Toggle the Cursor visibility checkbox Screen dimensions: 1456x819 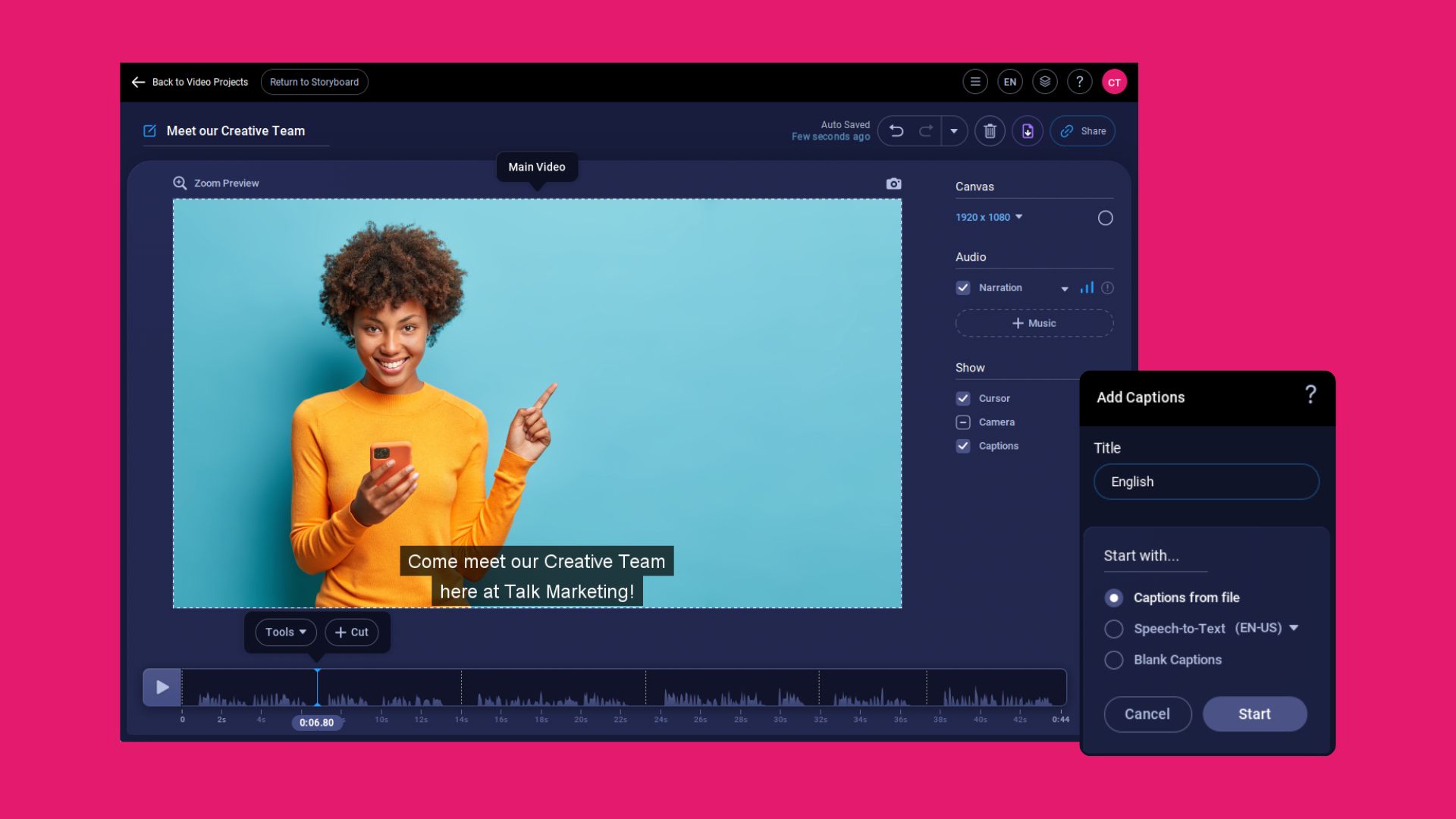[962, 398]
